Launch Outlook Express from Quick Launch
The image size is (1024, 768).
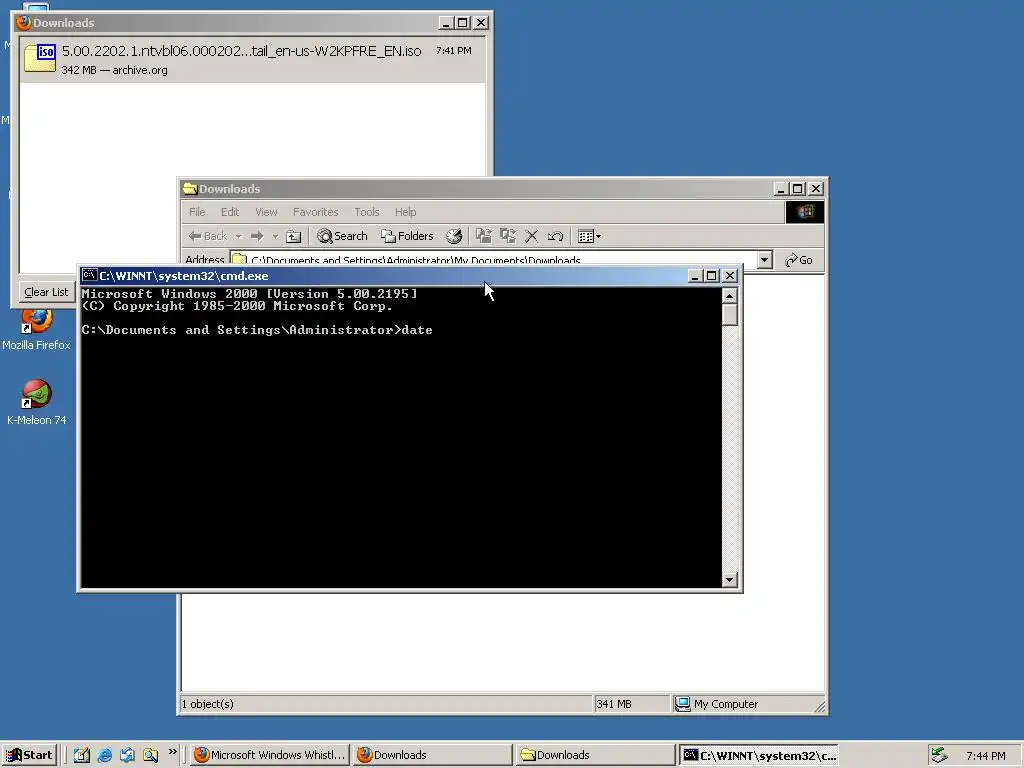click(127, 755)
